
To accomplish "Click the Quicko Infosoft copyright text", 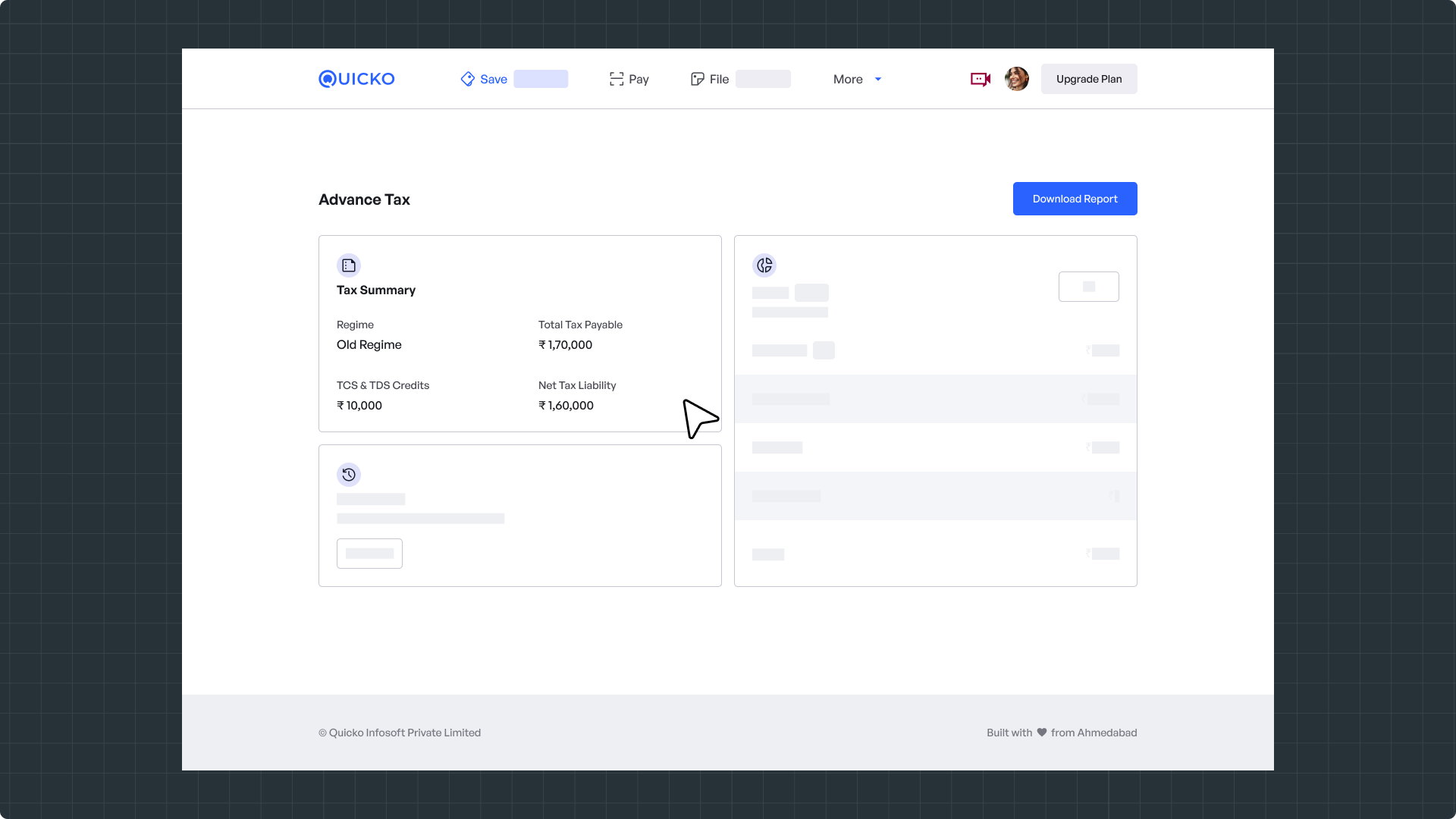I will point(400,733).
